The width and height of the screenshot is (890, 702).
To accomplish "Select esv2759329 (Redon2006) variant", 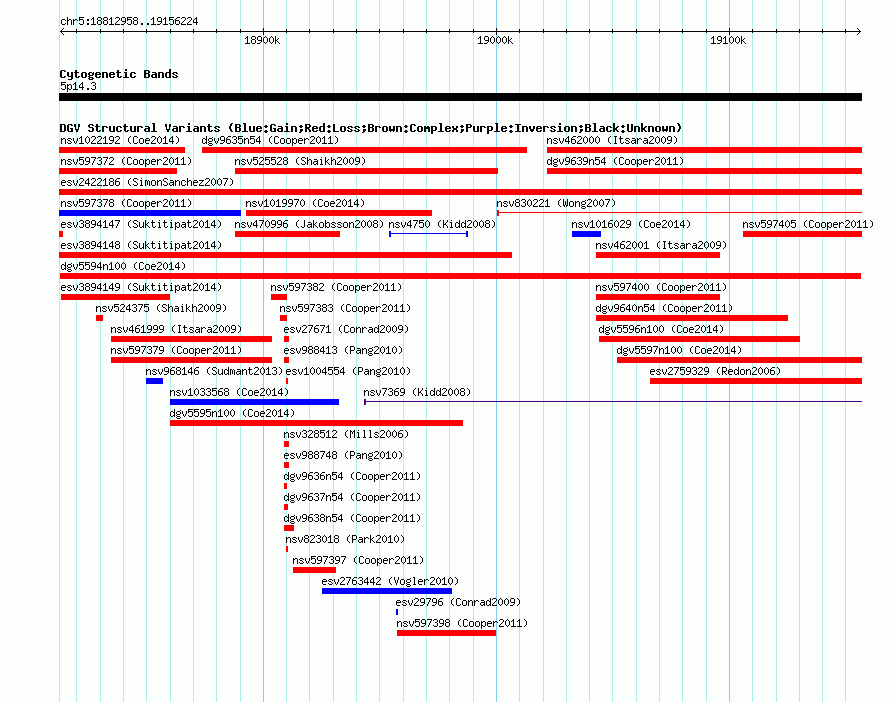I will [715, 371].
